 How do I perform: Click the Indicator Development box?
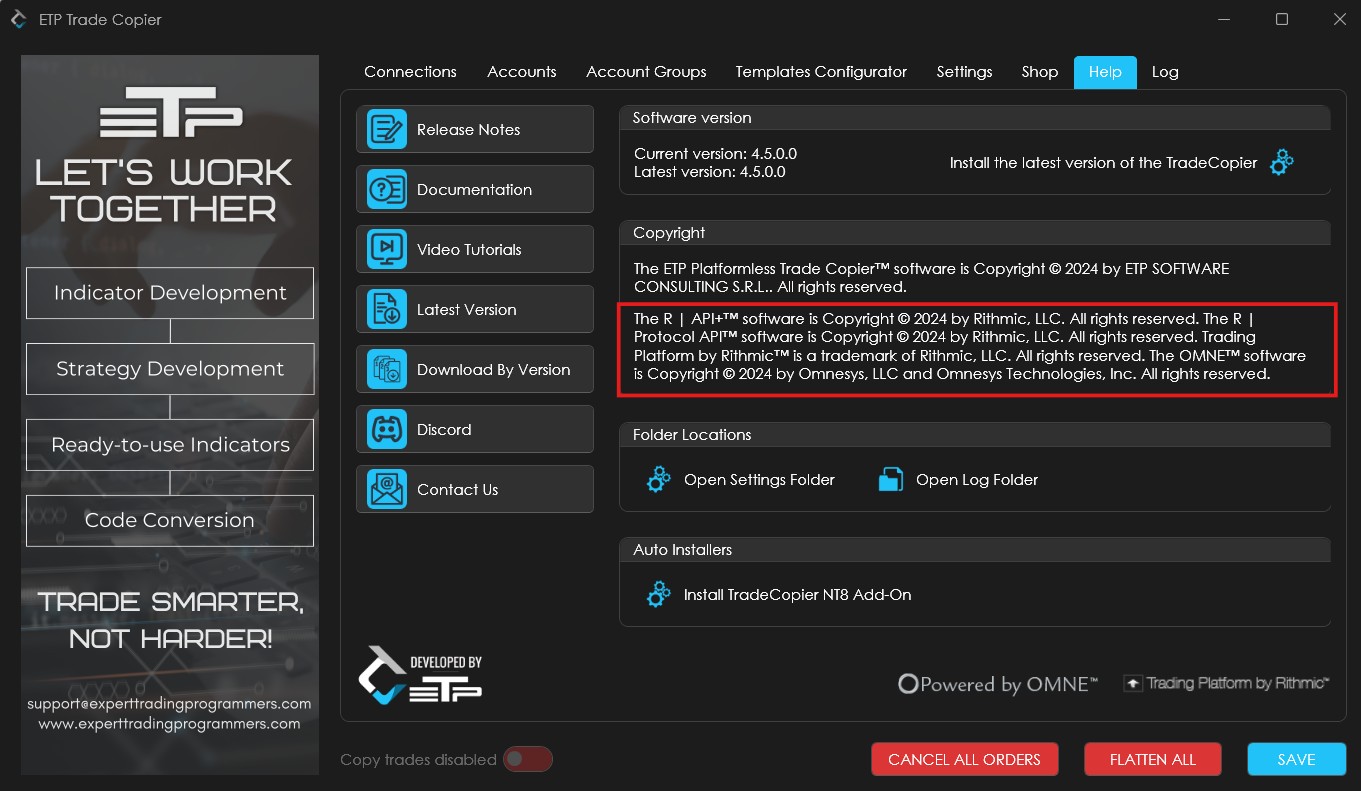tap(170, 293)
